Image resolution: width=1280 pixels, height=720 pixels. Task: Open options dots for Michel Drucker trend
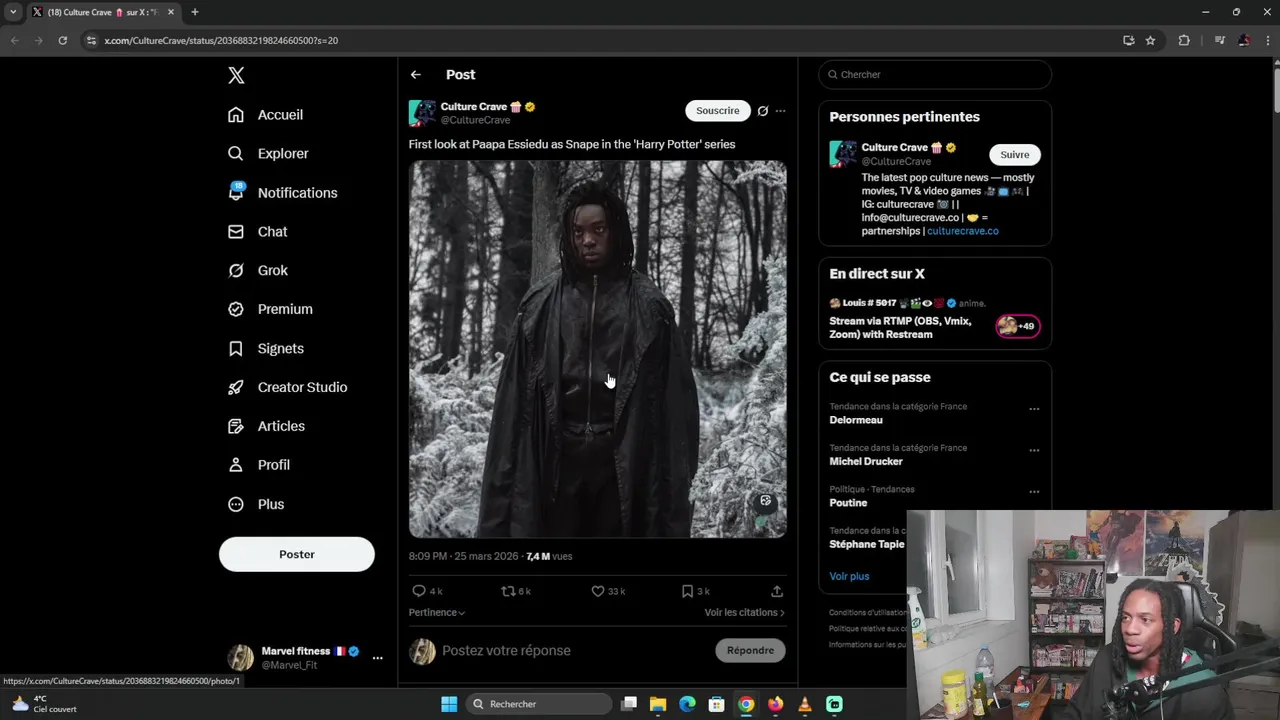[x=1034, y=450]
